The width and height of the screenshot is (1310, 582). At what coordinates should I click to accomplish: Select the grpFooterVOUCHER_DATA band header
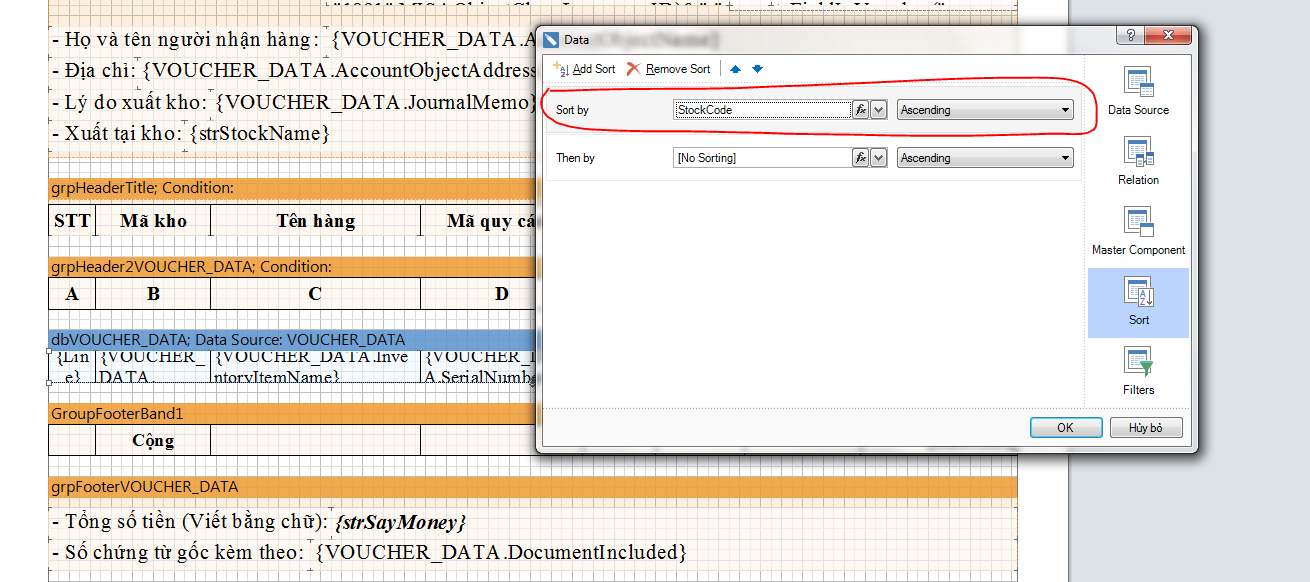(533, 487)
